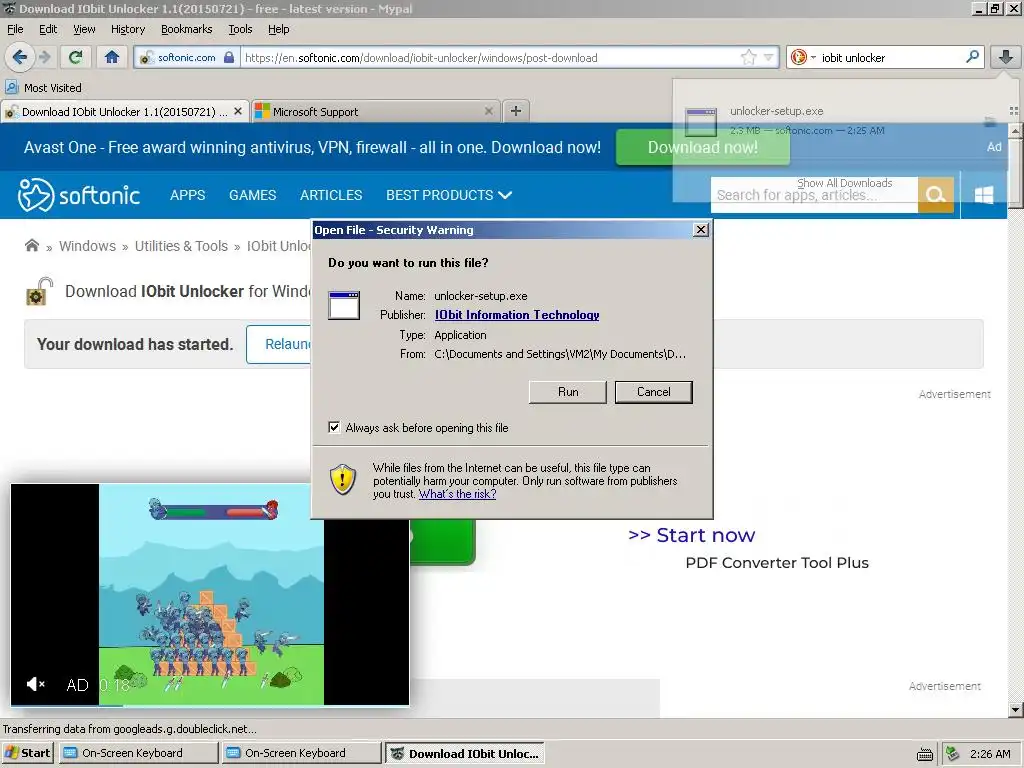Close the Microsoft Support tab
The image size is (1024, 768).
coord(488,111)
